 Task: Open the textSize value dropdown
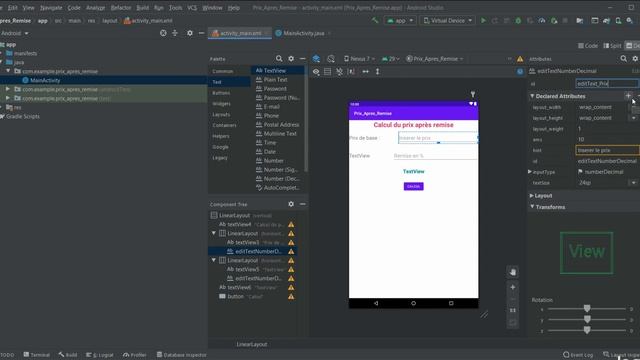click(633, 182)
